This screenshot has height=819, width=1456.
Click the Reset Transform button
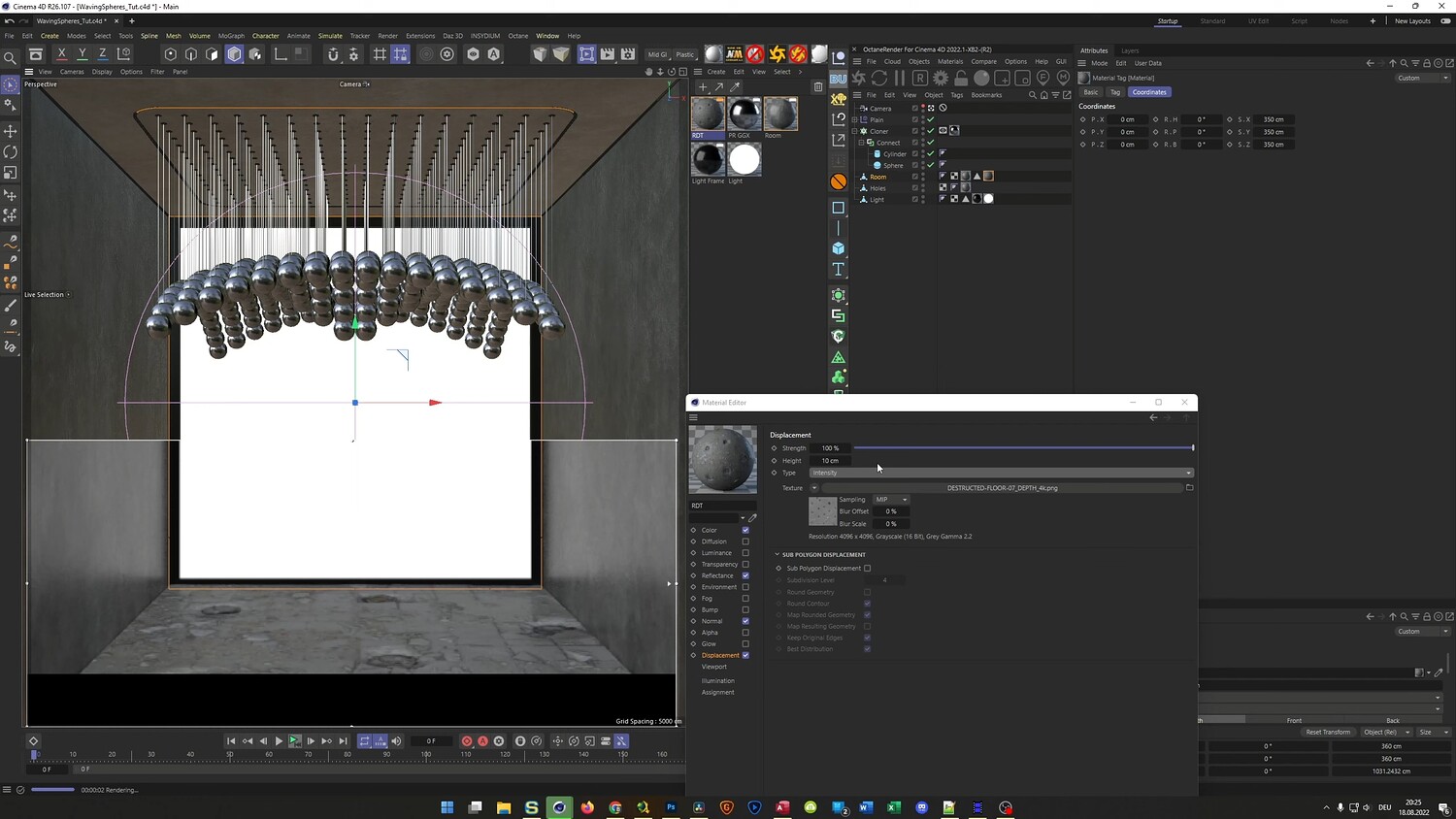1327,733
